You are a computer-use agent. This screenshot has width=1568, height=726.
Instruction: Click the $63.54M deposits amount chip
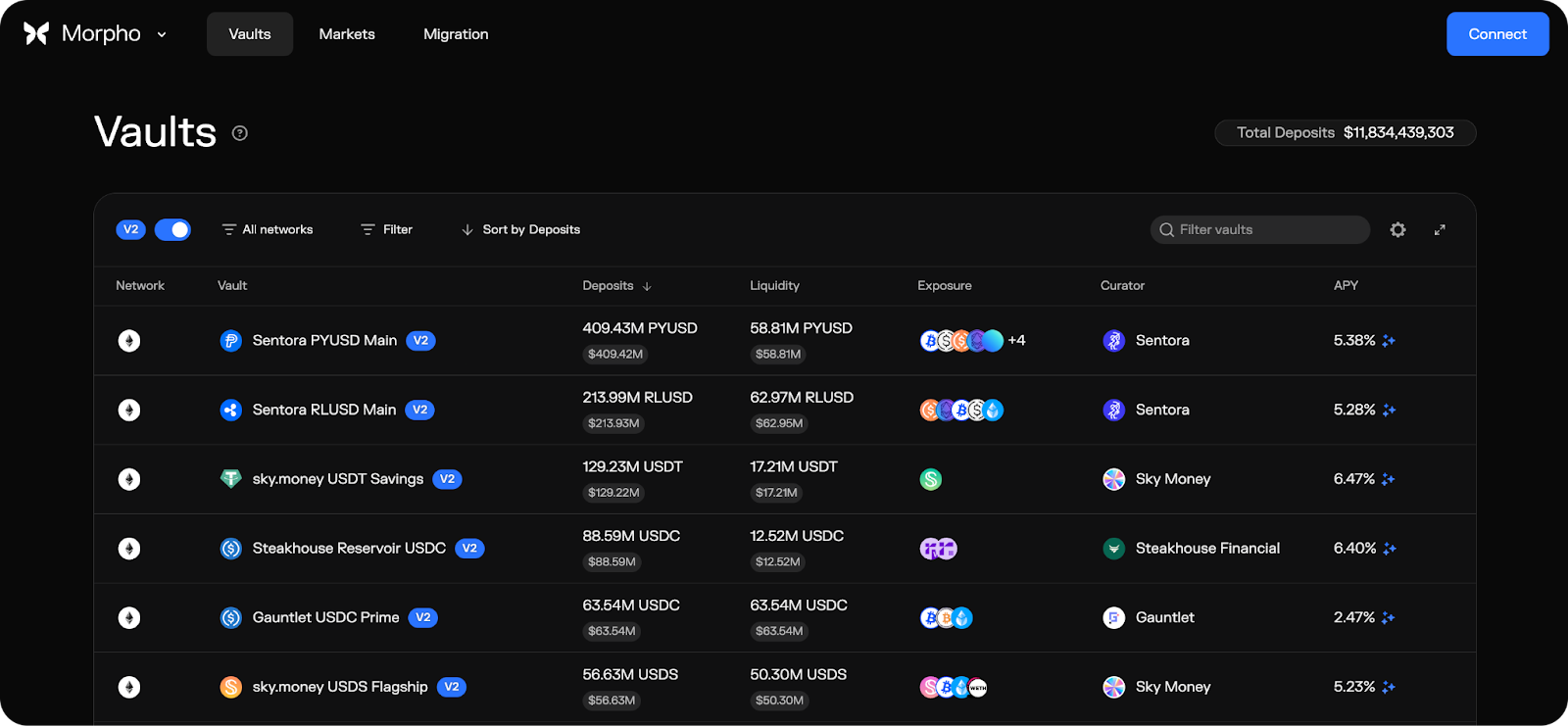click(x=612, y=632)
